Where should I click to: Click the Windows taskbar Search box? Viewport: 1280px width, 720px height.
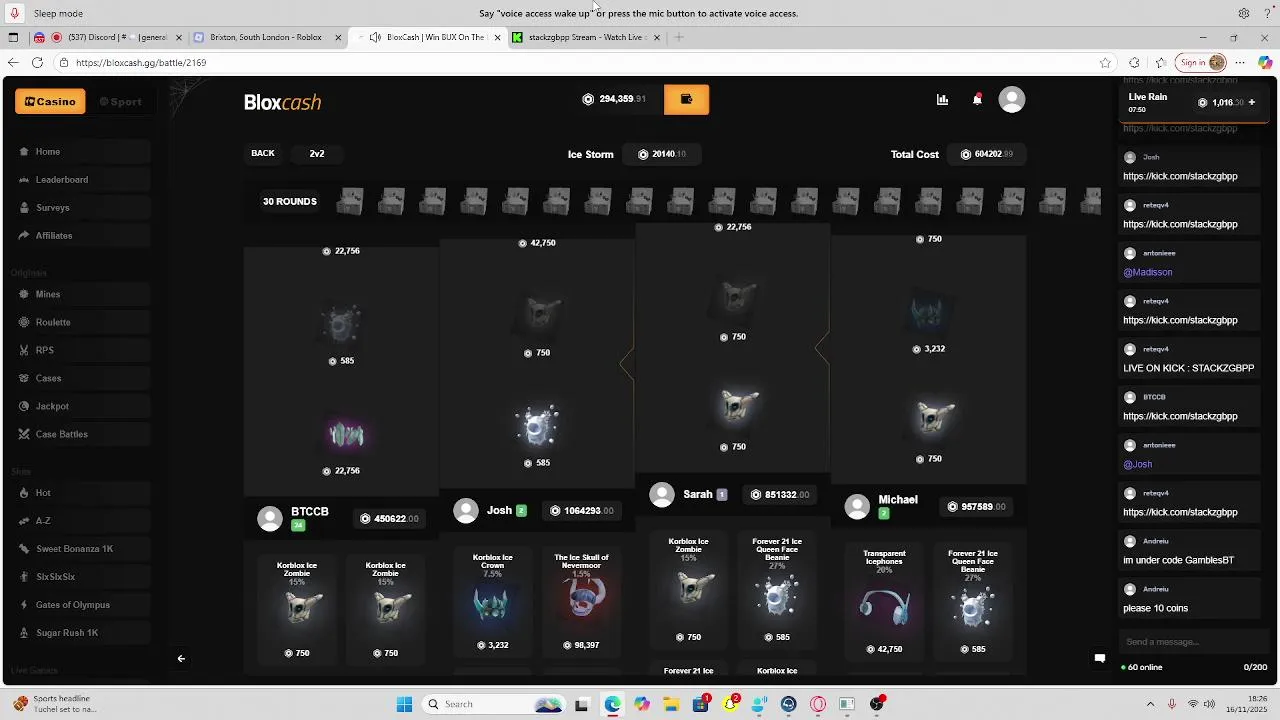(494, 704)
